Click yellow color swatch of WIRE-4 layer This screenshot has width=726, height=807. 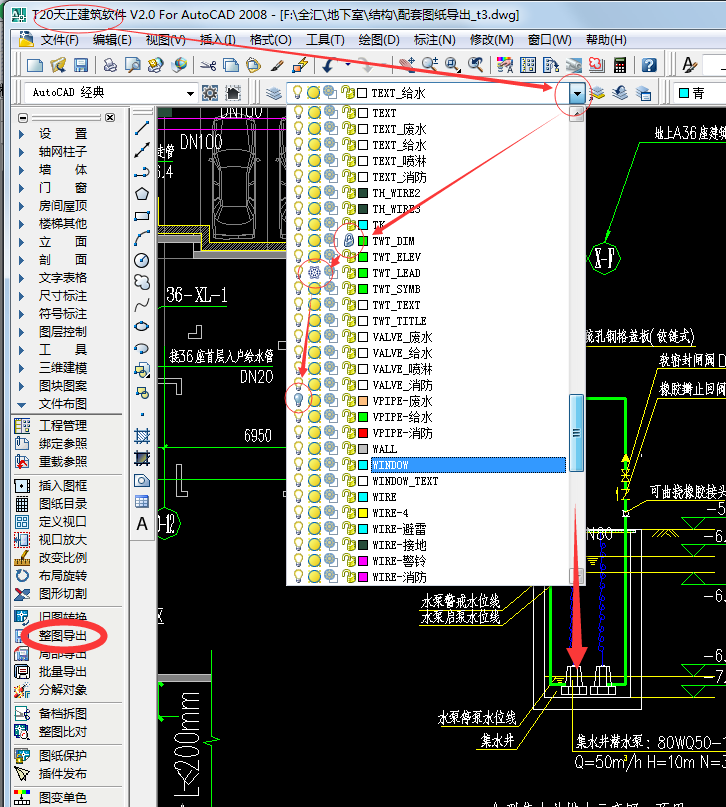point(363,513)
